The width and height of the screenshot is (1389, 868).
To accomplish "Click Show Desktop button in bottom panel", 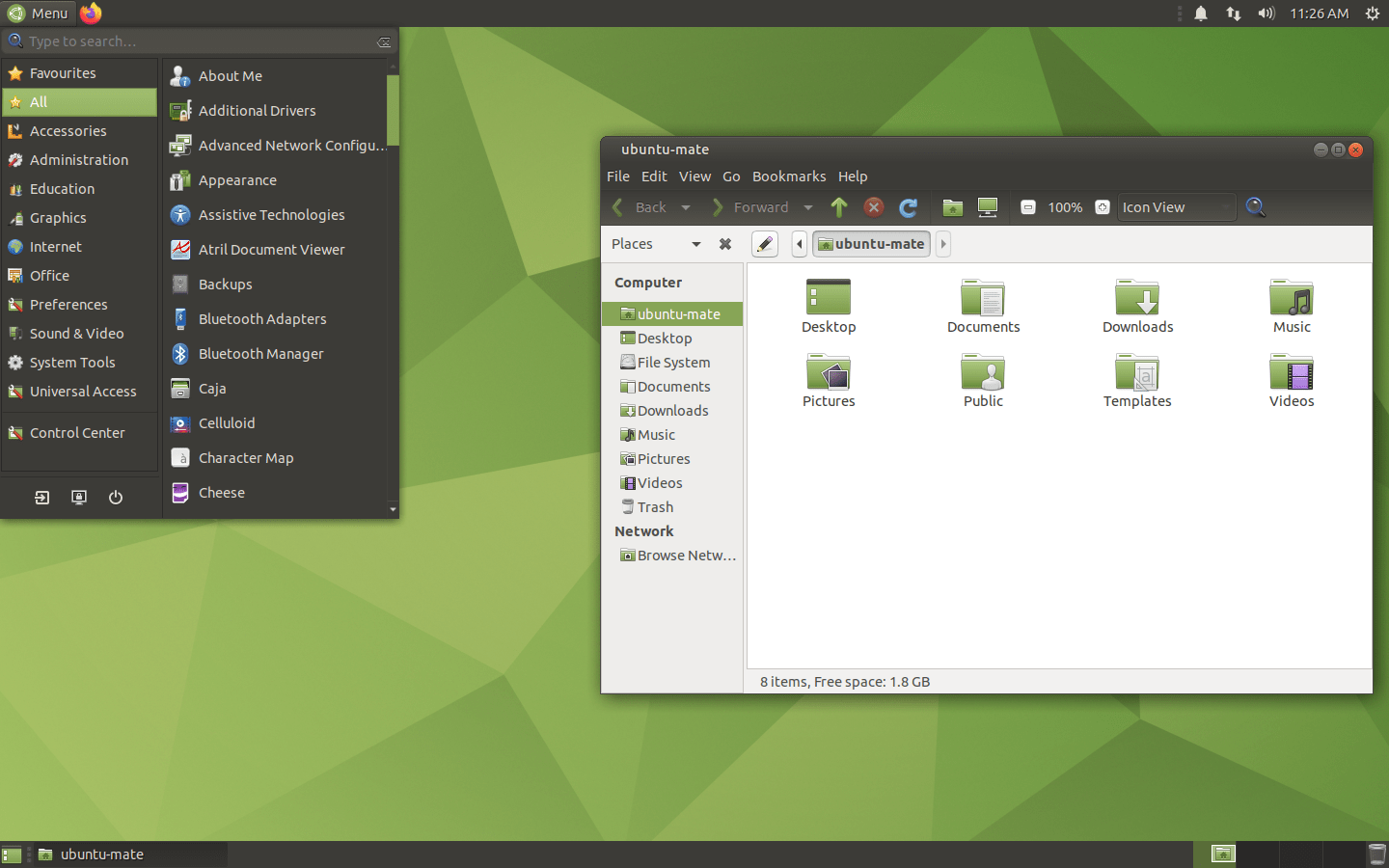I will click(x=12, y=854).
